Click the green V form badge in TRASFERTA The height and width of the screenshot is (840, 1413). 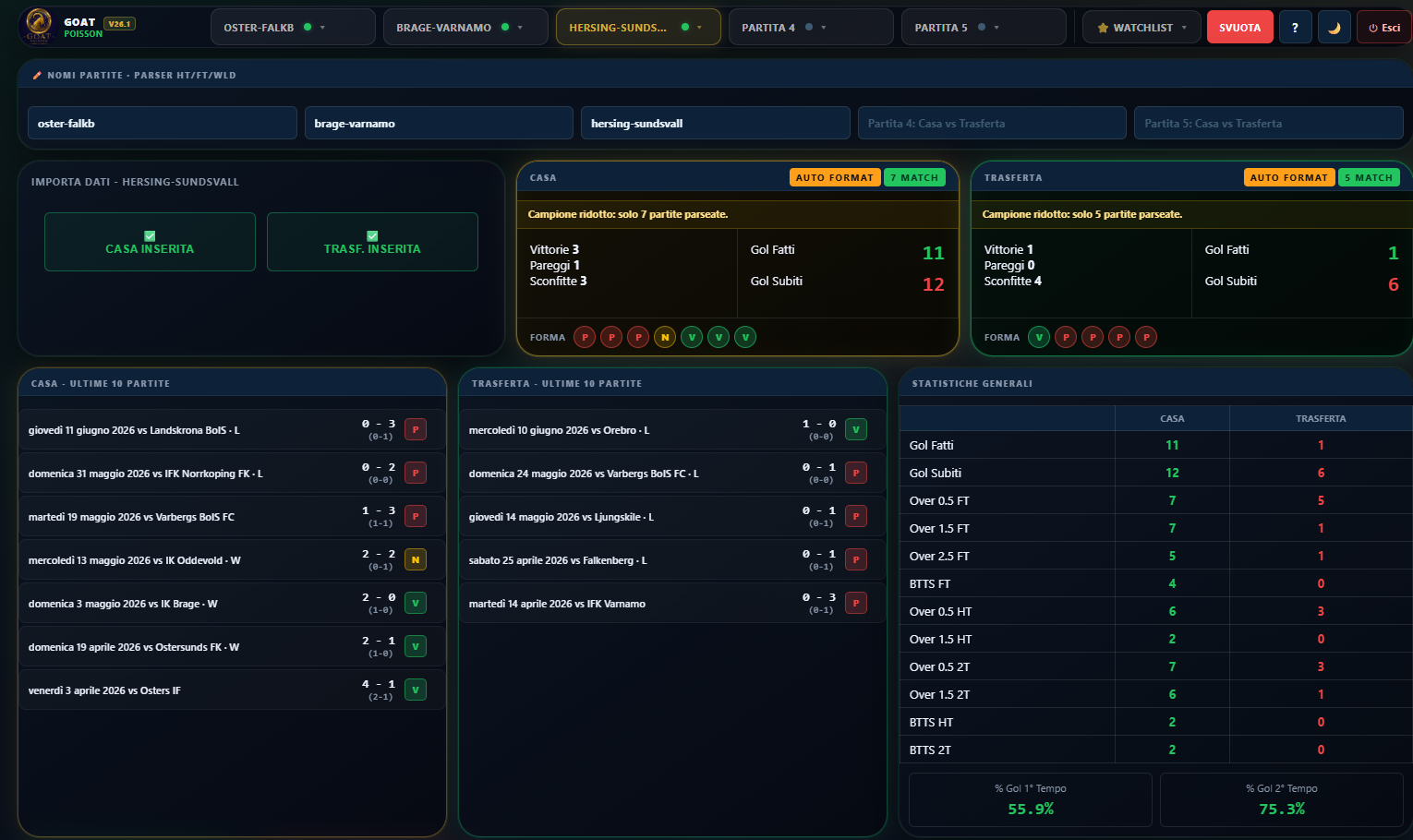[1039, 337]
